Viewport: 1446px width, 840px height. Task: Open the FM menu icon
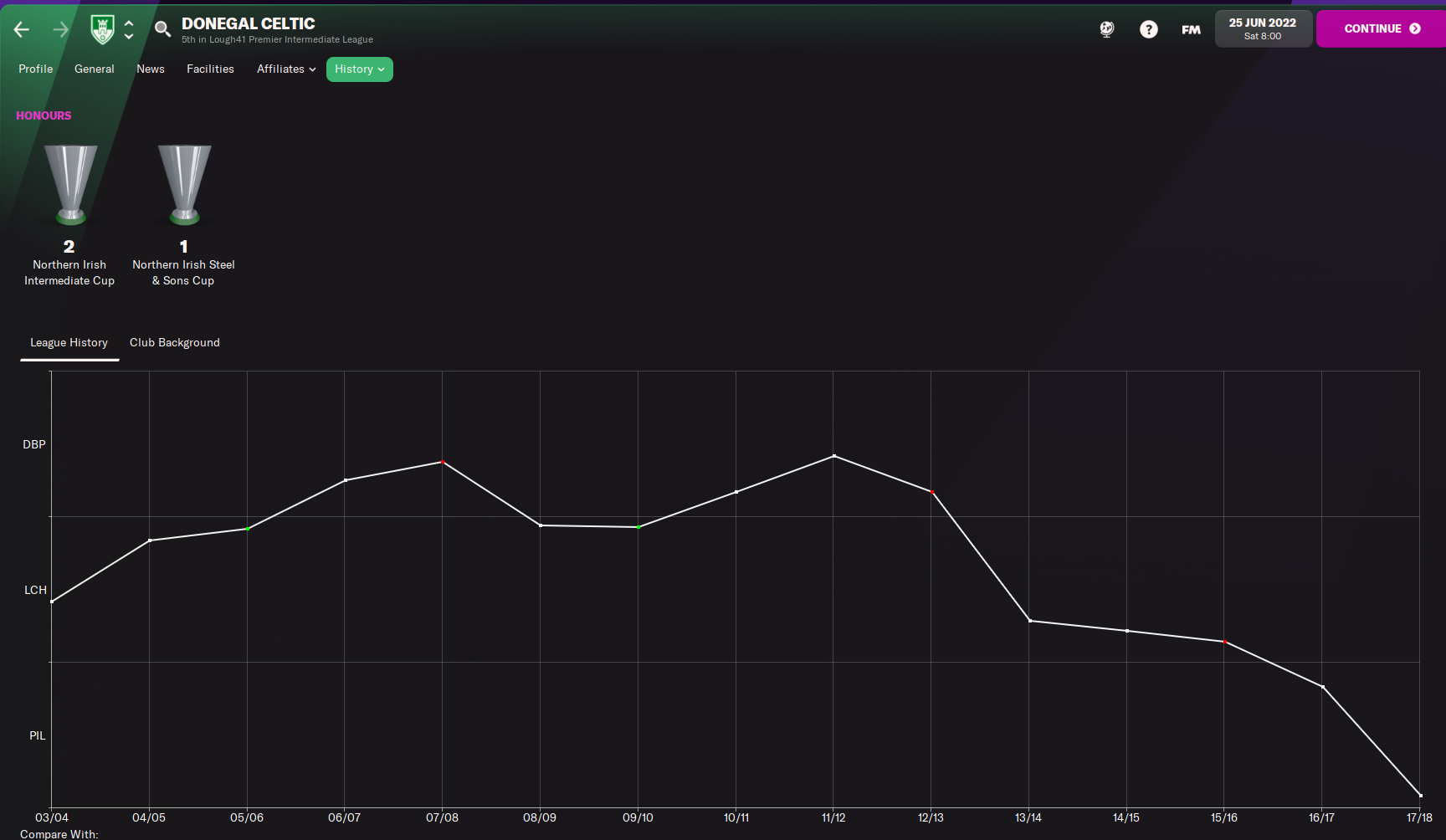1191,29
